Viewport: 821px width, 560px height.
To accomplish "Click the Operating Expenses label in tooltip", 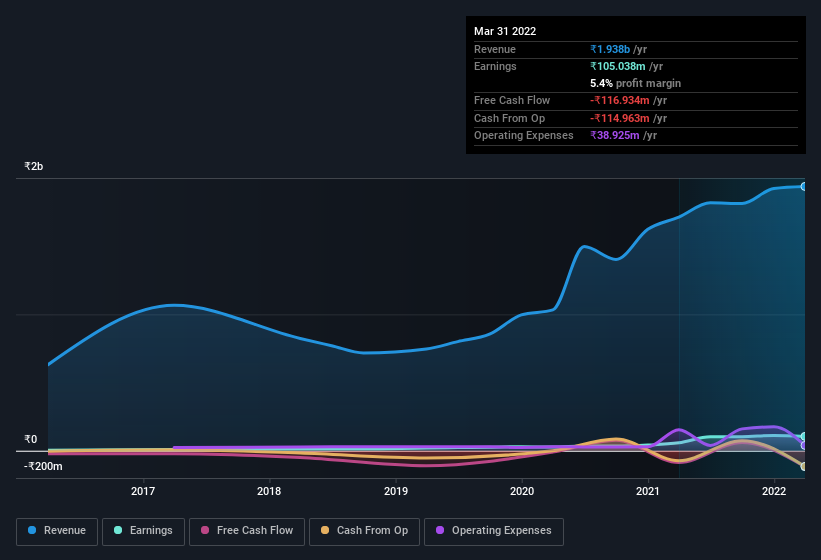I will (524, 136).
